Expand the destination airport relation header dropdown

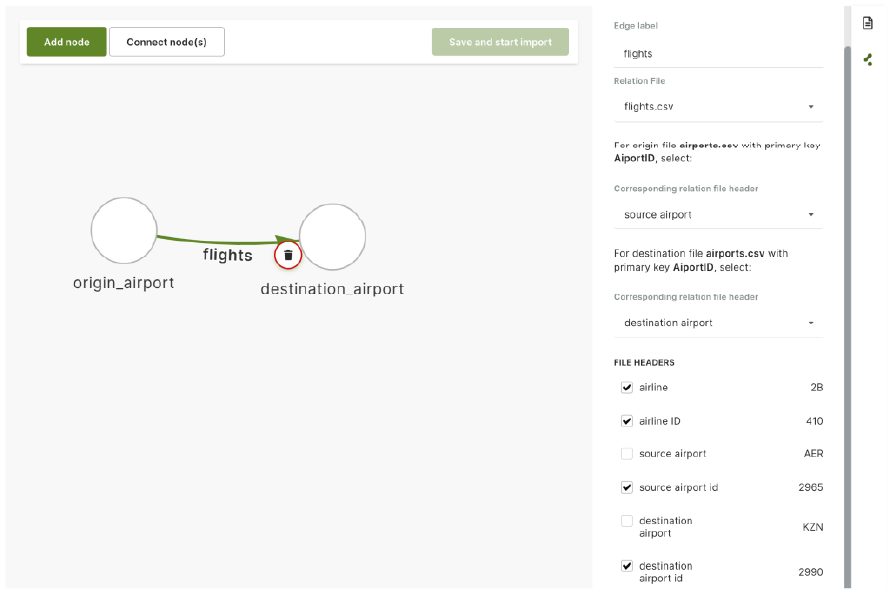click(x=718, y=323)
